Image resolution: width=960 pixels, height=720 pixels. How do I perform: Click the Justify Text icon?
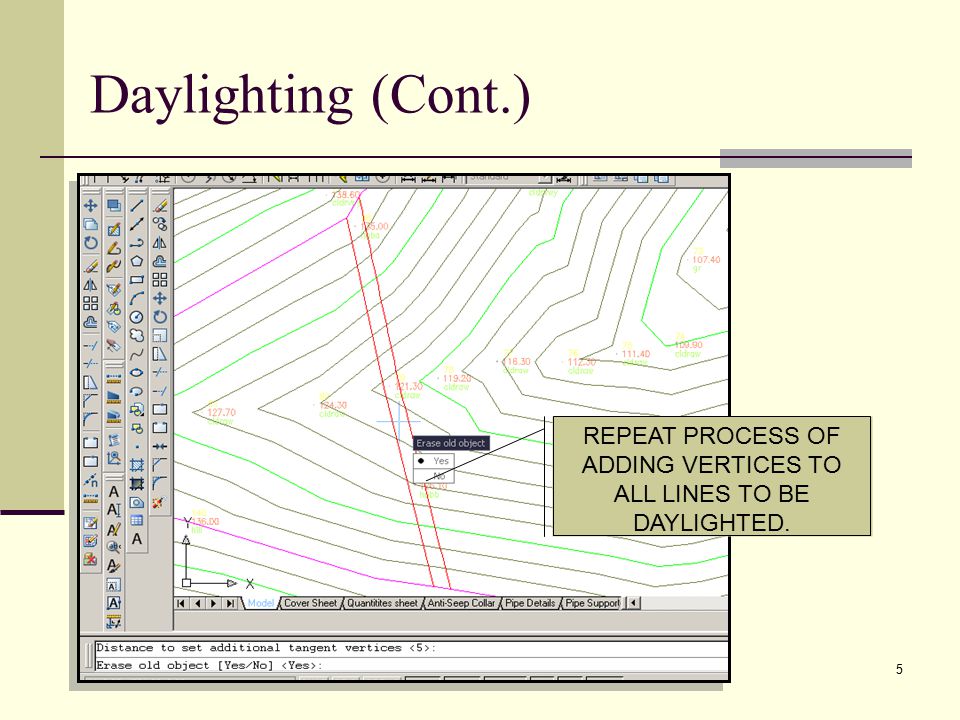pos(113,603)
